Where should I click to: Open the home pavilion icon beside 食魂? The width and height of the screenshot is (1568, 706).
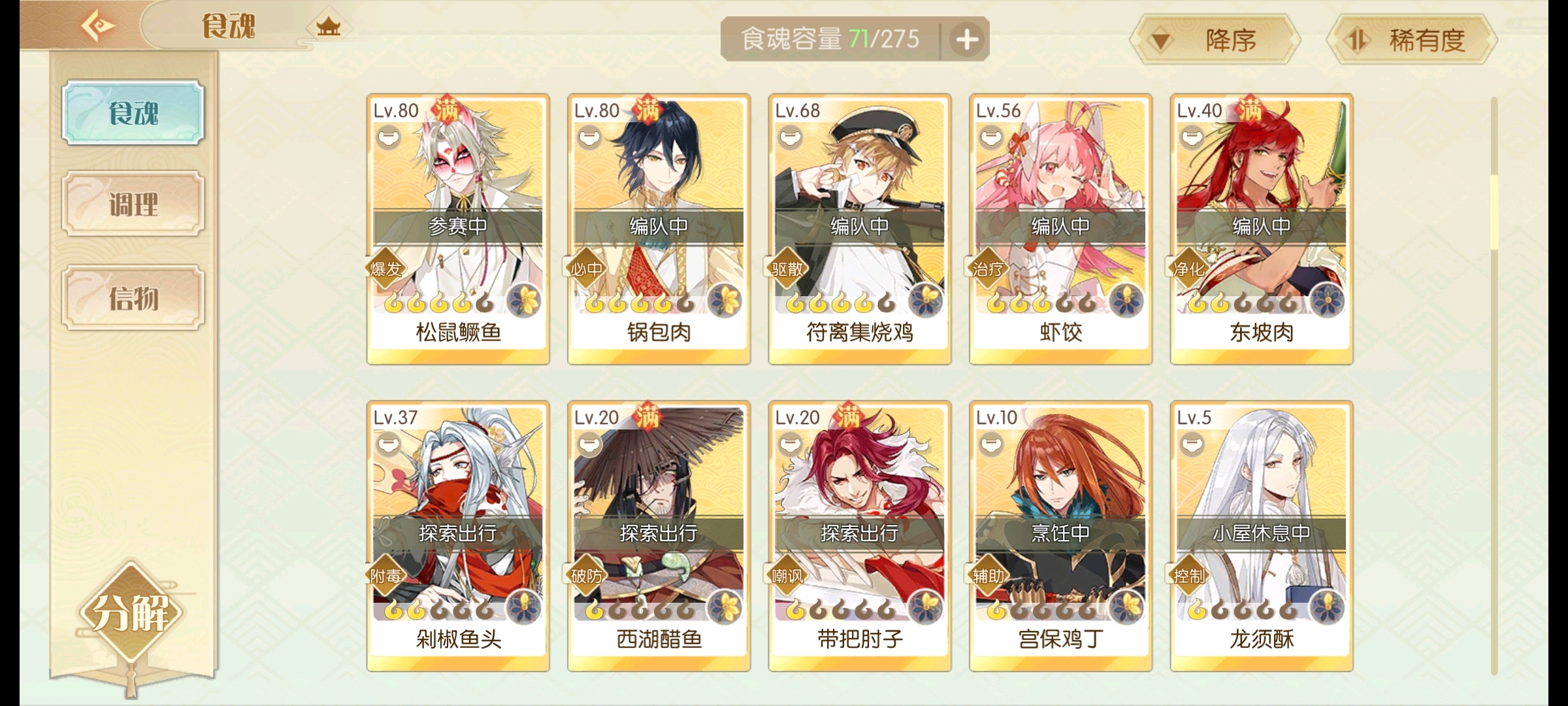click(x=328, y=27)
